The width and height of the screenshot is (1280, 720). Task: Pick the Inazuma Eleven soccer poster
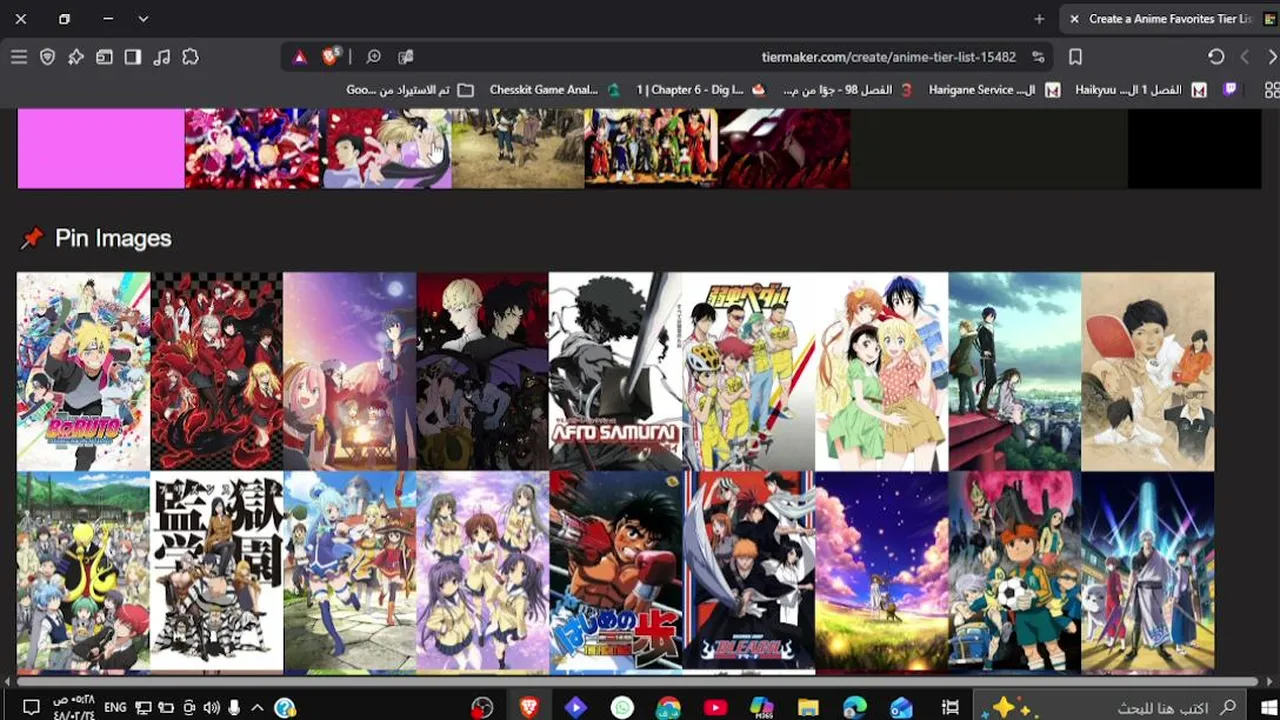coord(1014,571)
